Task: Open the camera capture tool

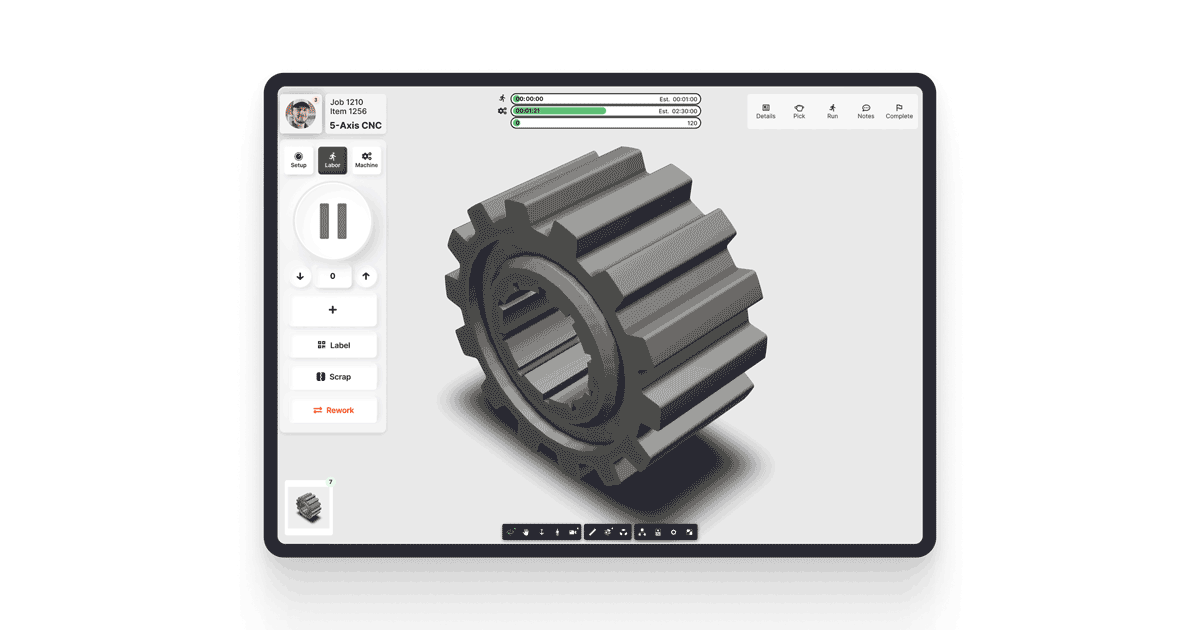Action: [x=573, y=531]
